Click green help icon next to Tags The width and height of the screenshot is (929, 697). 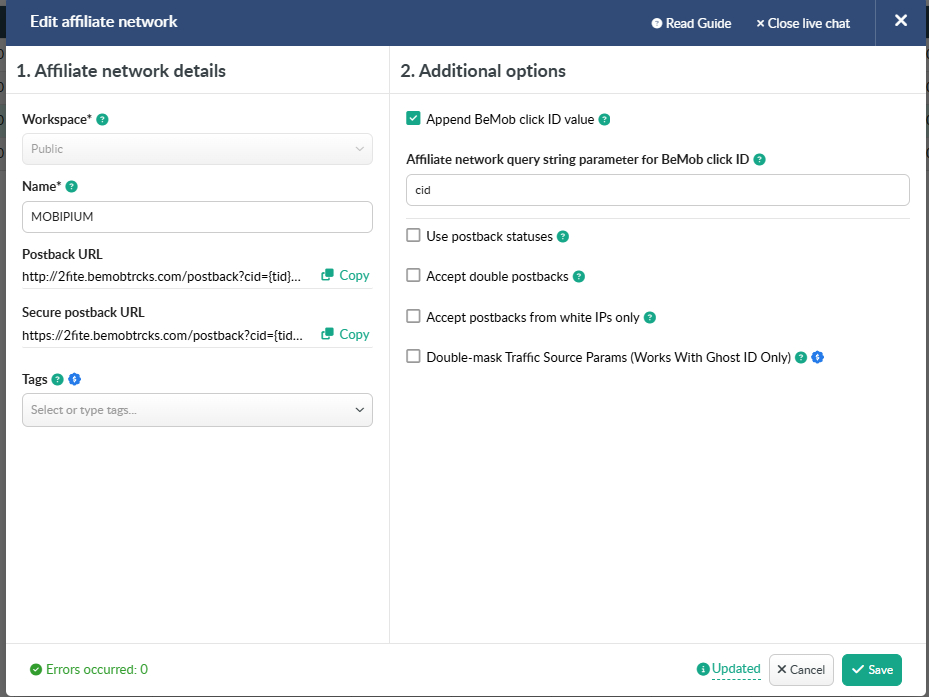pyautogui.click(x=57, y=380)
